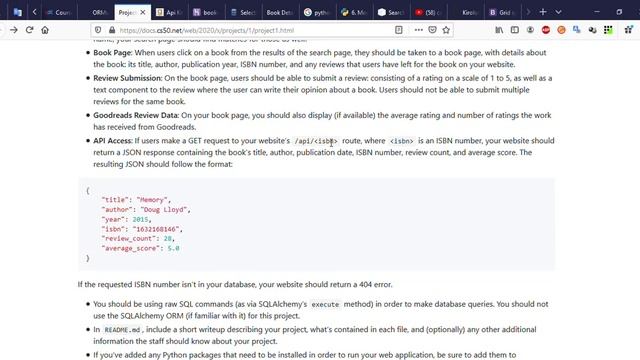Click the /api/<isbn> code snippet
The width and height of the screenshot is (640, 360).
click(316, 141)
